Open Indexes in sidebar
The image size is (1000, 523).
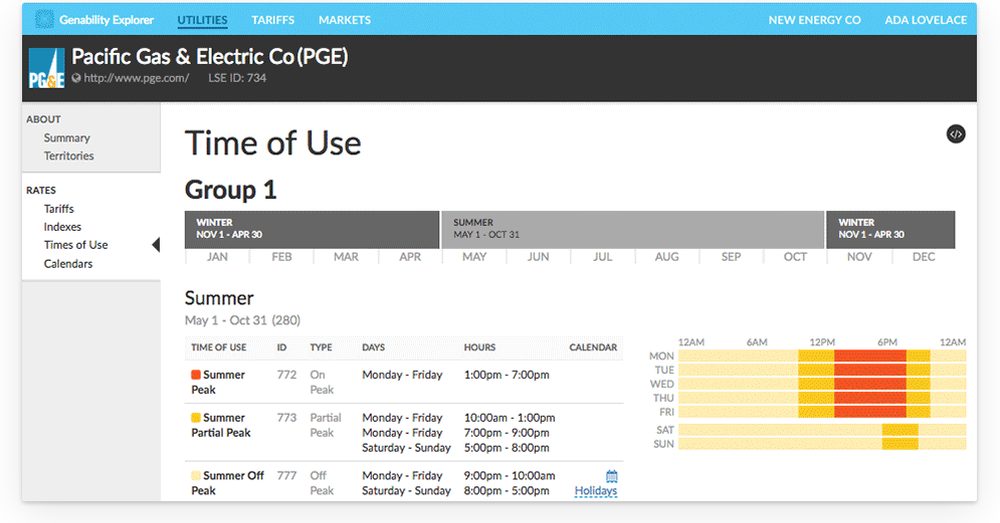[x=62, y=226]
